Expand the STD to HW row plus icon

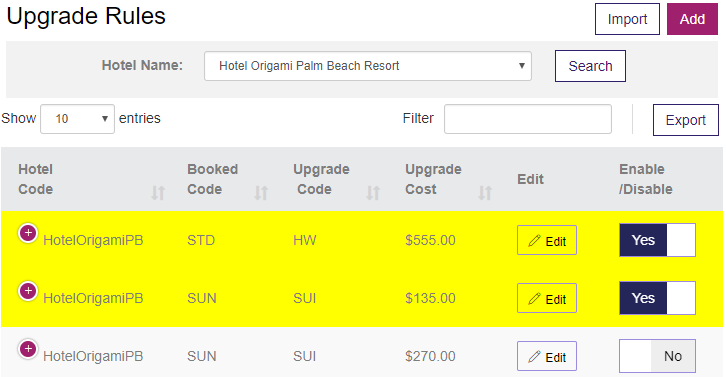(28, 233)
